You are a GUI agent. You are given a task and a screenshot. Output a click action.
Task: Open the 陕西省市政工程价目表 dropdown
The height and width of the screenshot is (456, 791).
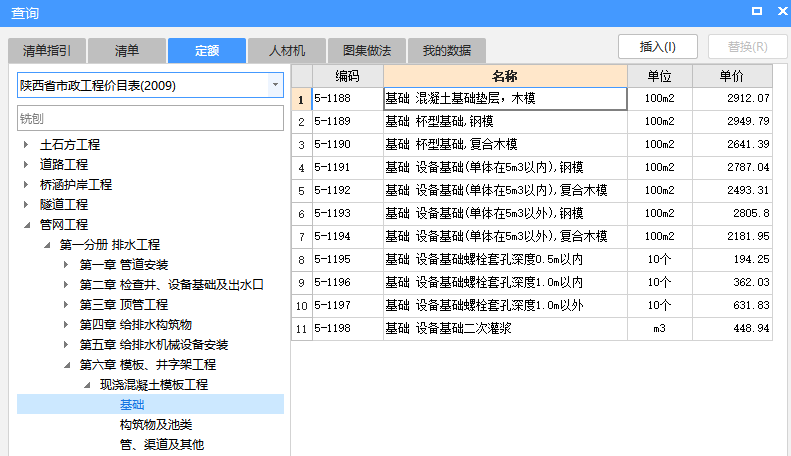274,86
